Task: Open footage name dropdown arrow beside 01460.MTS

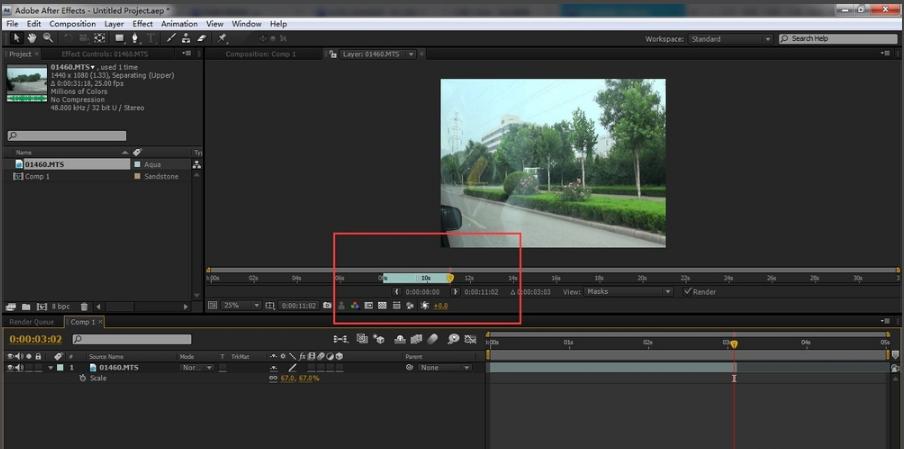Action: tap(92, 67)
